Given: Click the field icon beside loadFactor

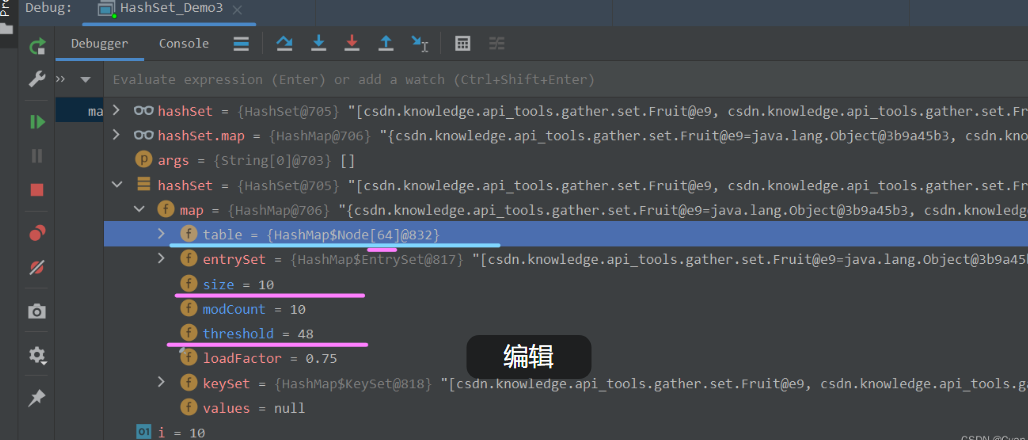Looking at the screenshot, I should [x=189, y=358].
